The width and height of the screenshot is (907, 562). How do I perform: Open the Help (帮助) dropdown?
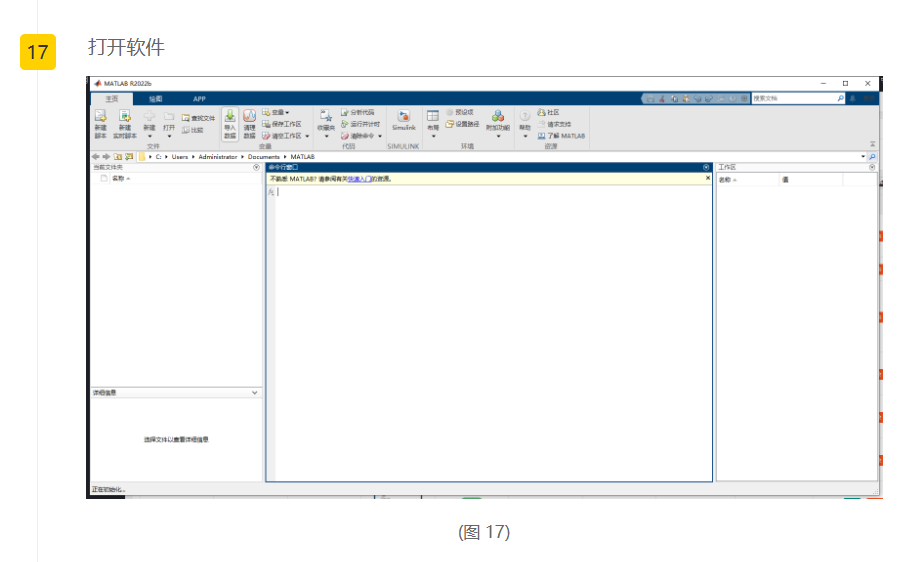click(525, 124)
